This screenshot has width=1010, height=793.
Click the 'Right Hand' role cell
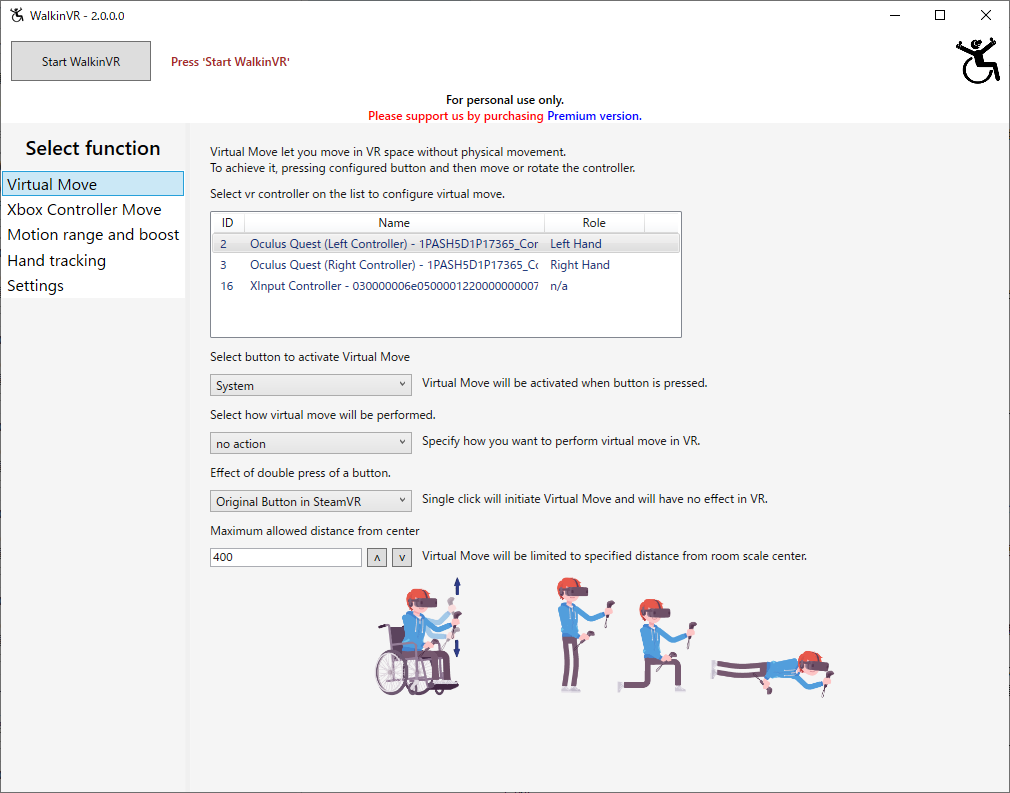click(580, 265)
